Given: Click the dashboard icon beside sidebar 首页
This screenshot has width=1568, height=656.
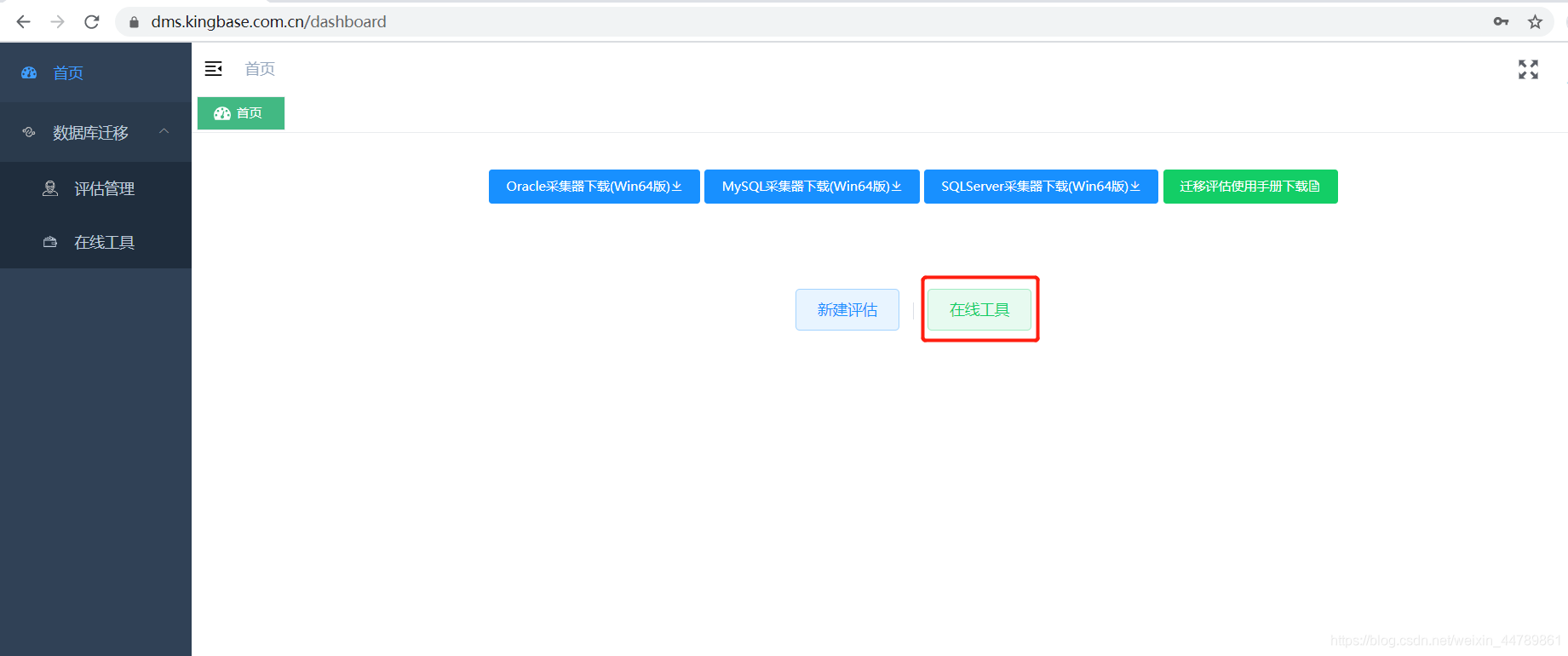Looking at the screenshot, I should [x=29, y=72].
